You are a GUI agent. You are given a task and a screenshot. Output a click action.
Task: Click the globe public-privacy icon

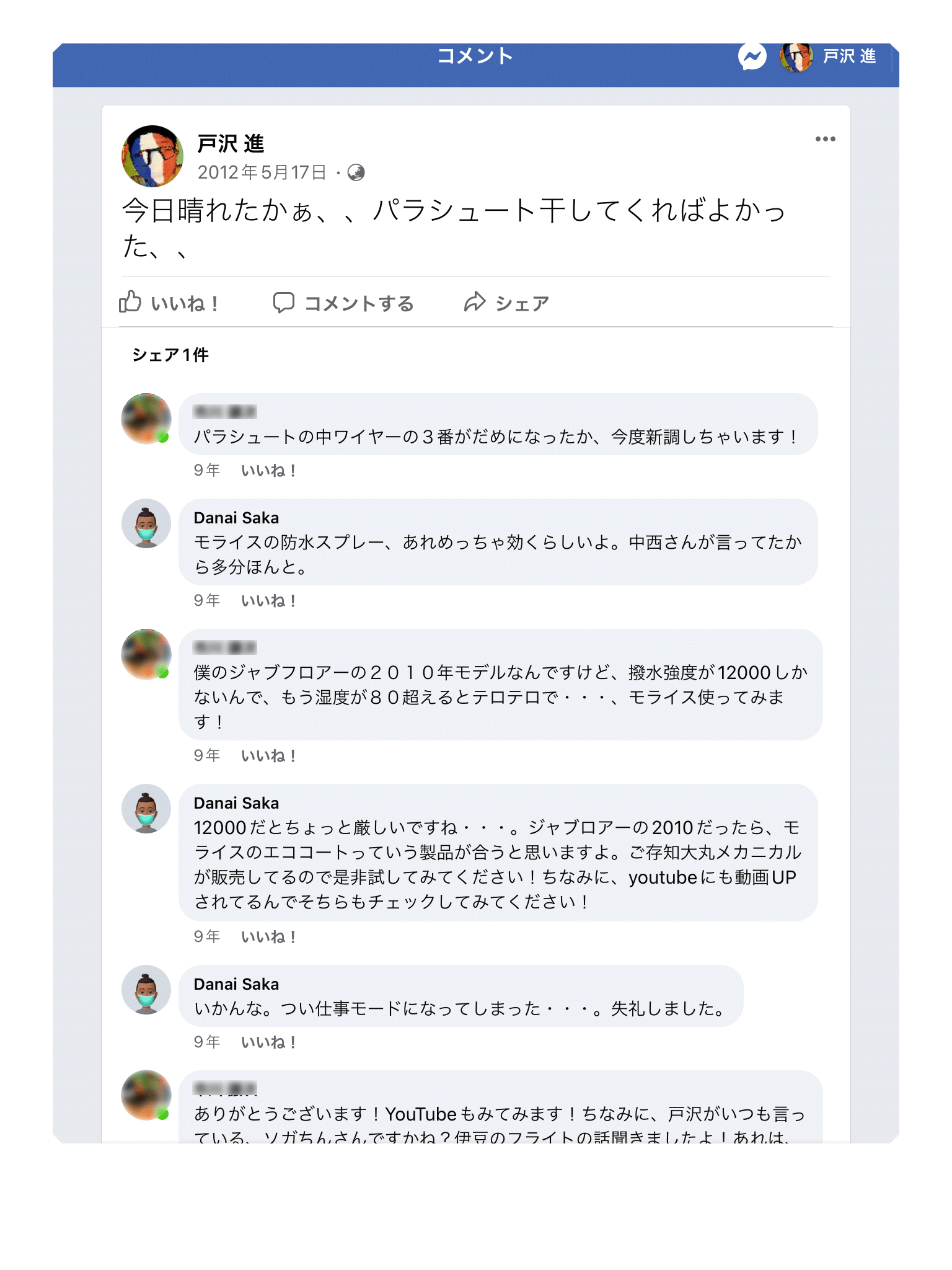pyautogui.click(x=356, y=172)
